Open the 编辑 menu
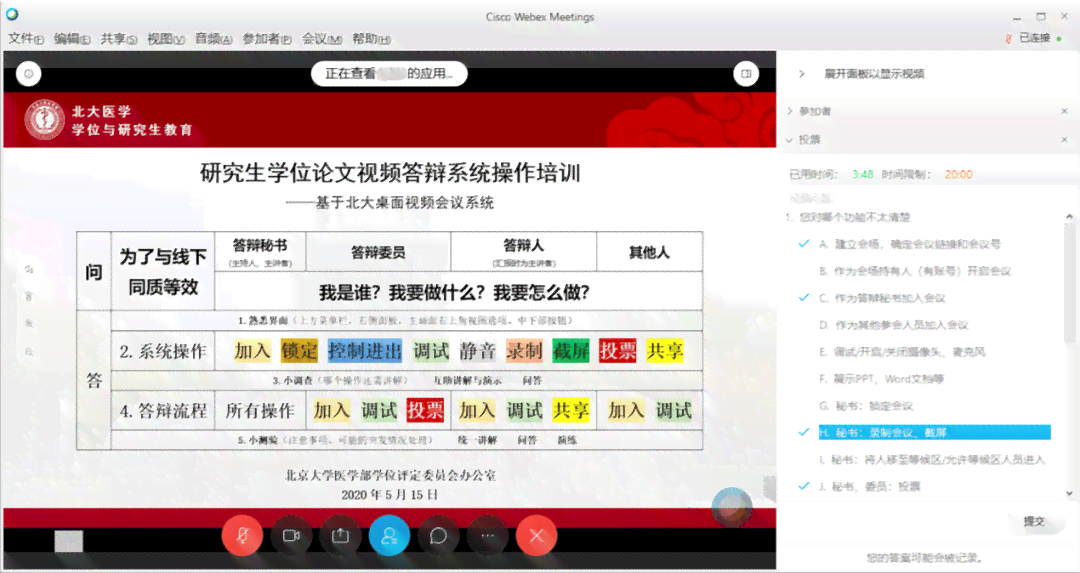Screen dimensions: 1080x573 tap(72, 39)
